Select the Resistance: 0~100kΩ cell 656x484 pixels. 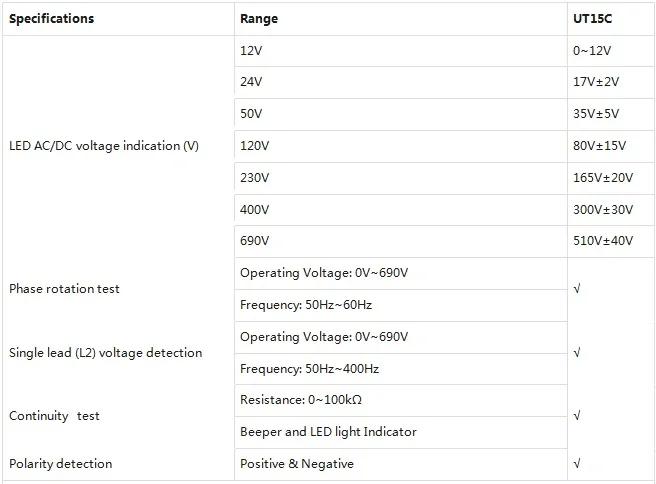click(301, 400)
